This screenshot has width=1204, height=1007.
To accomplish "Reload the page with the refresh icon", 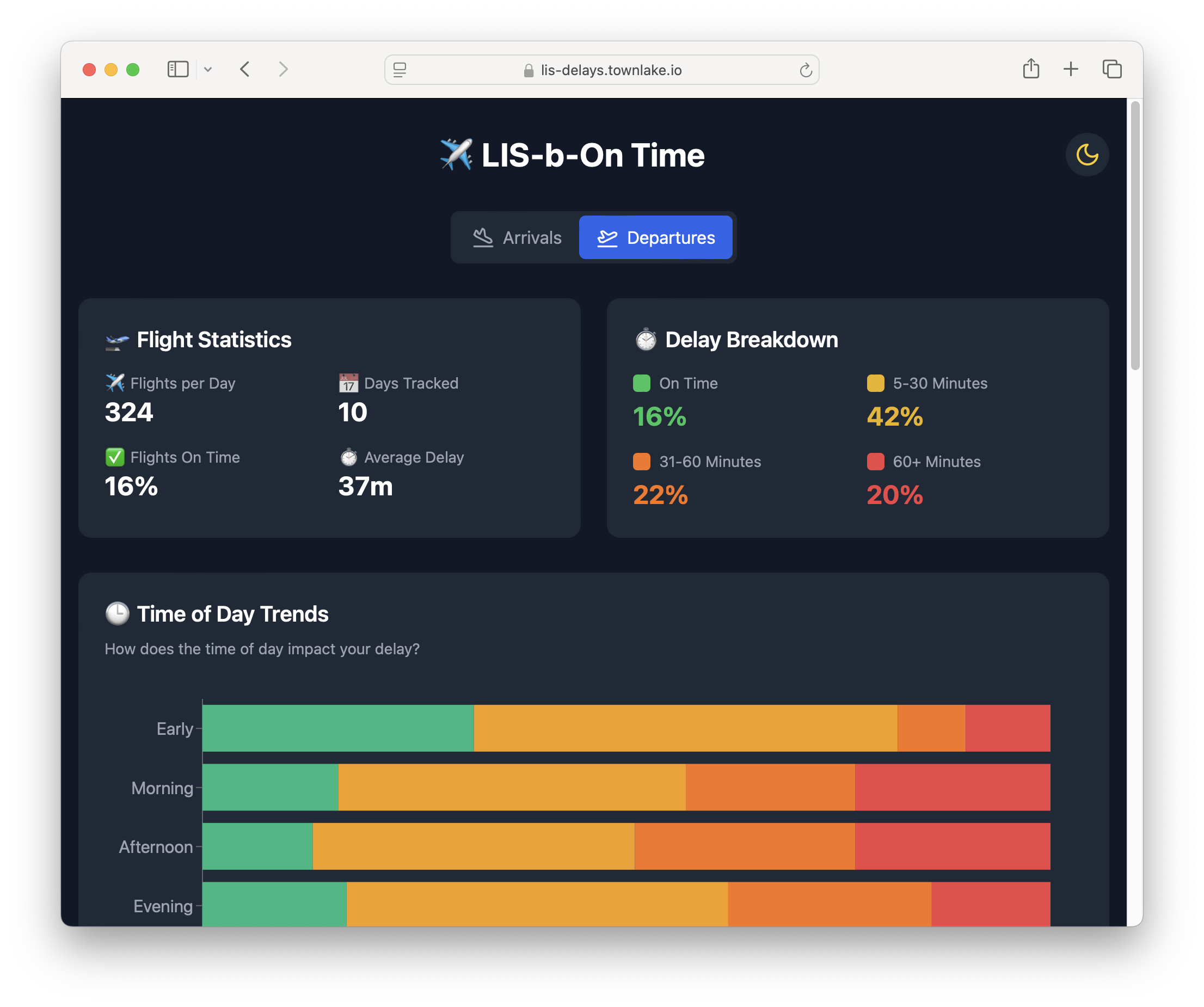I will point(806,70).
